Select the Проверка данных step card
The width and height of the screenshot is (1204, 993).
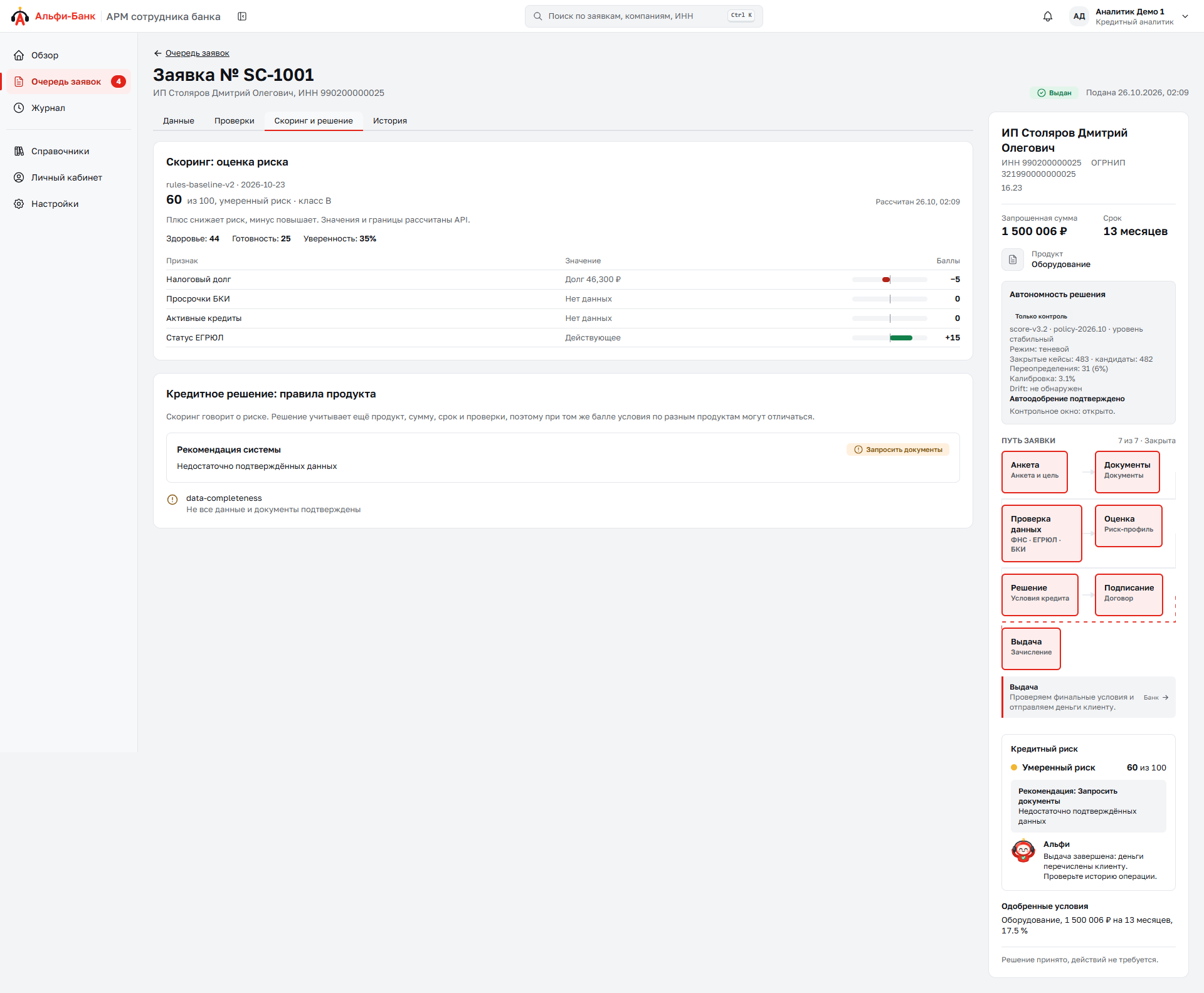click(1042, 533)
